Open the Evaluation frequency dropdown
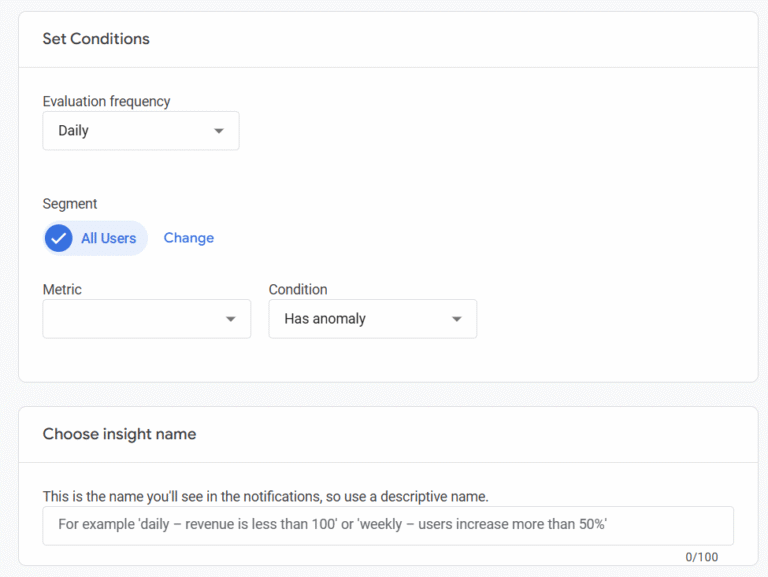Screen dimensions: 768x577 (x=141, y=131)
